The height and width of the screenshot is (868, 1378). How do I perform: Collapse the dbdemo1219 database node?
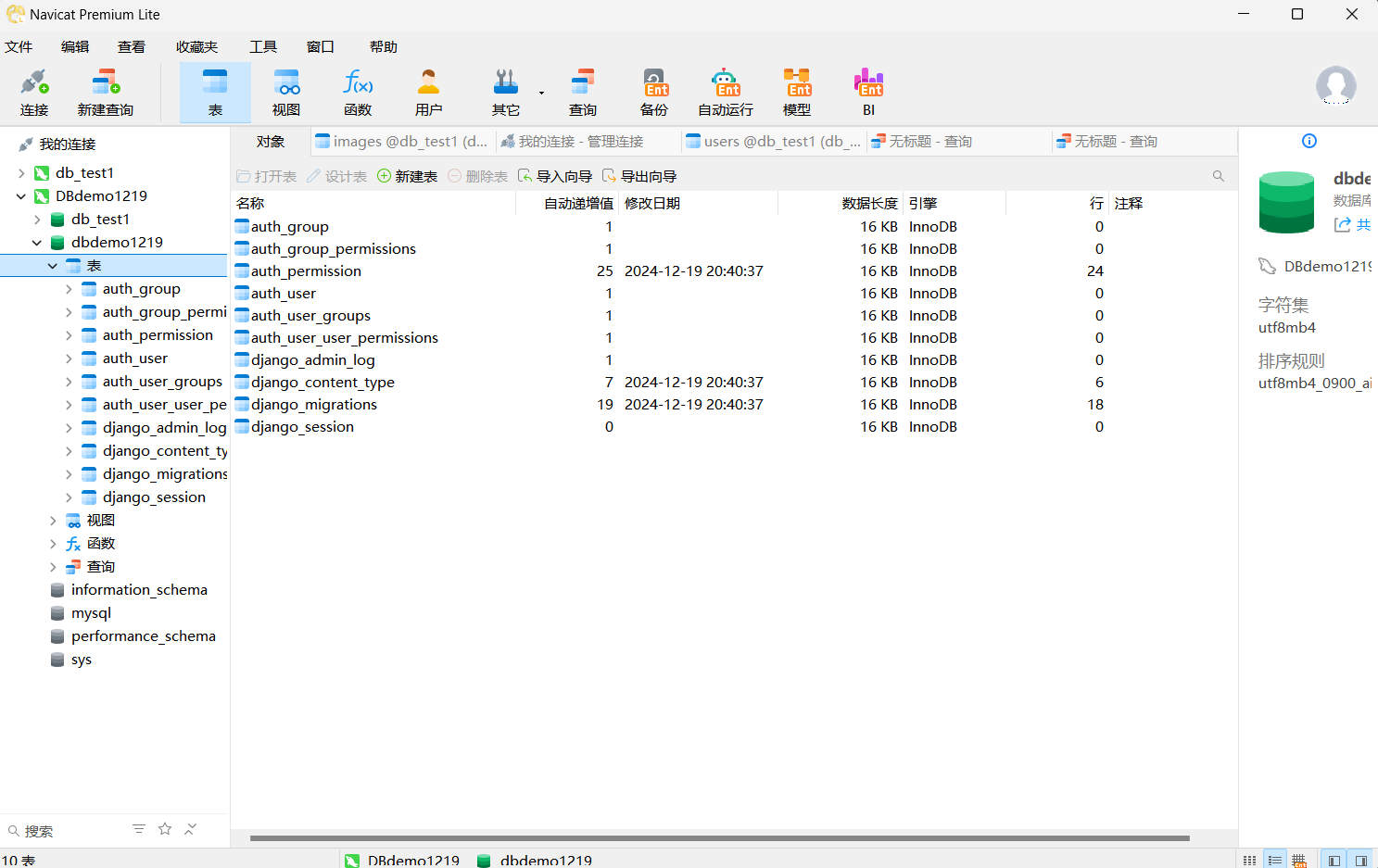37,243
